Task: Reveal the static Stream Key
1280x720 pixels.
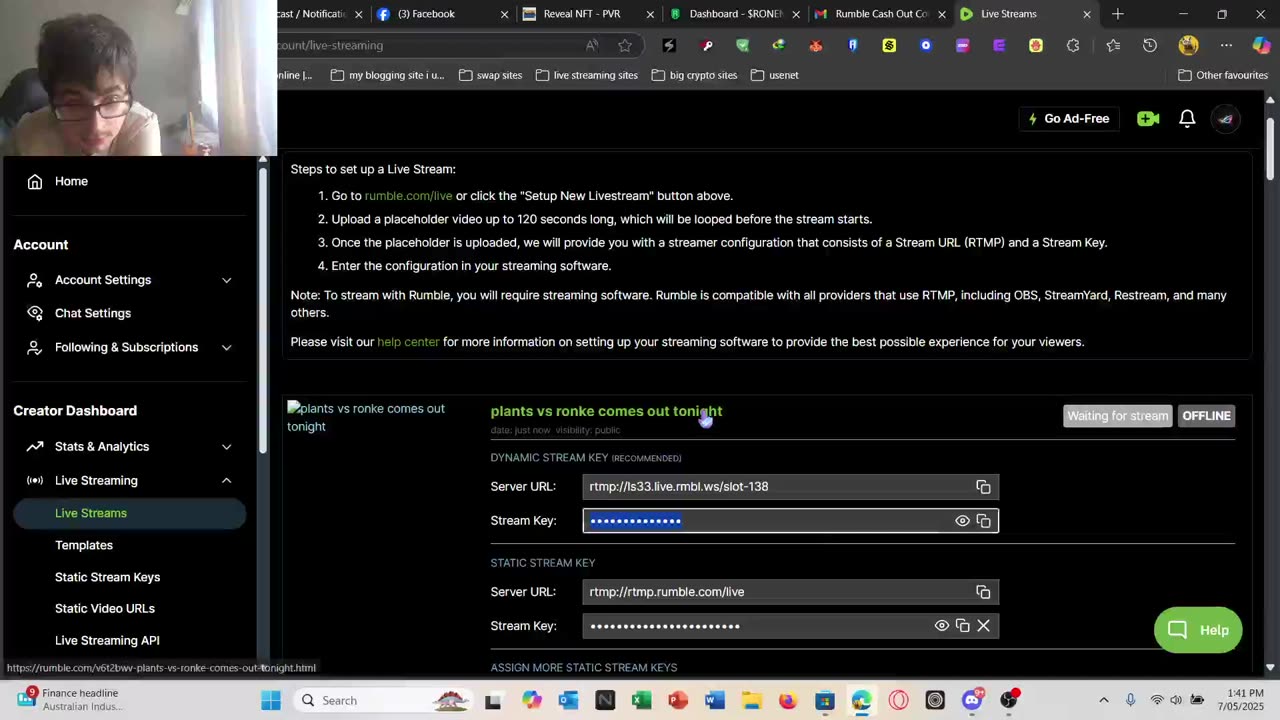Action: coord(941,626)
